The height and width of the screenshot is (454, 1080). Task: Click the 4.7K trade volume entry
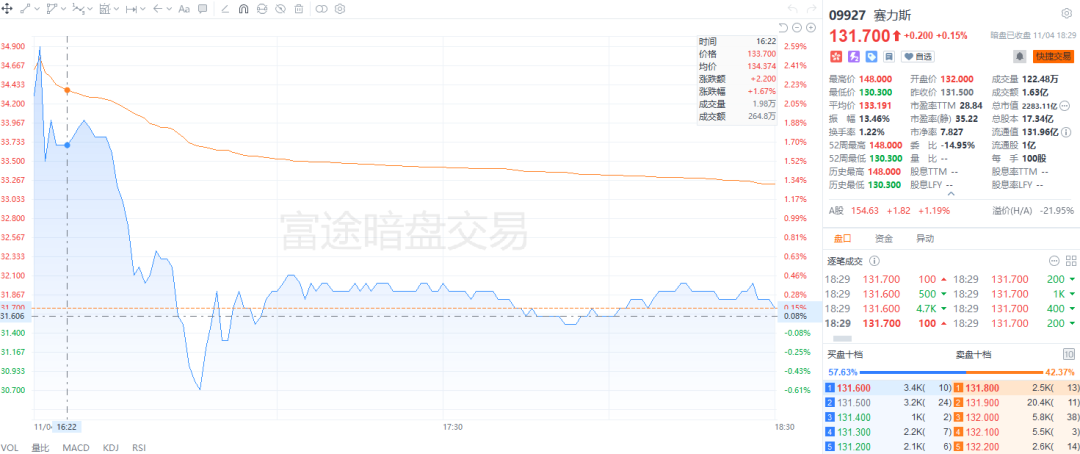[927, 309]
